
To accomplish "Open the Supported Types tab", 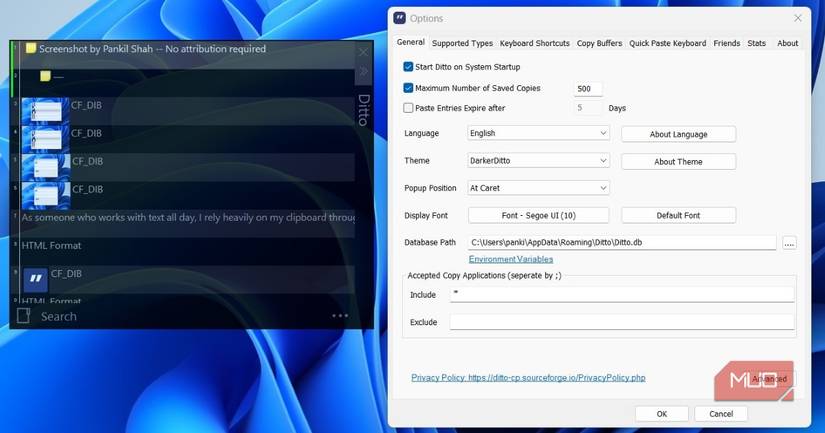I will click(462, 43).
